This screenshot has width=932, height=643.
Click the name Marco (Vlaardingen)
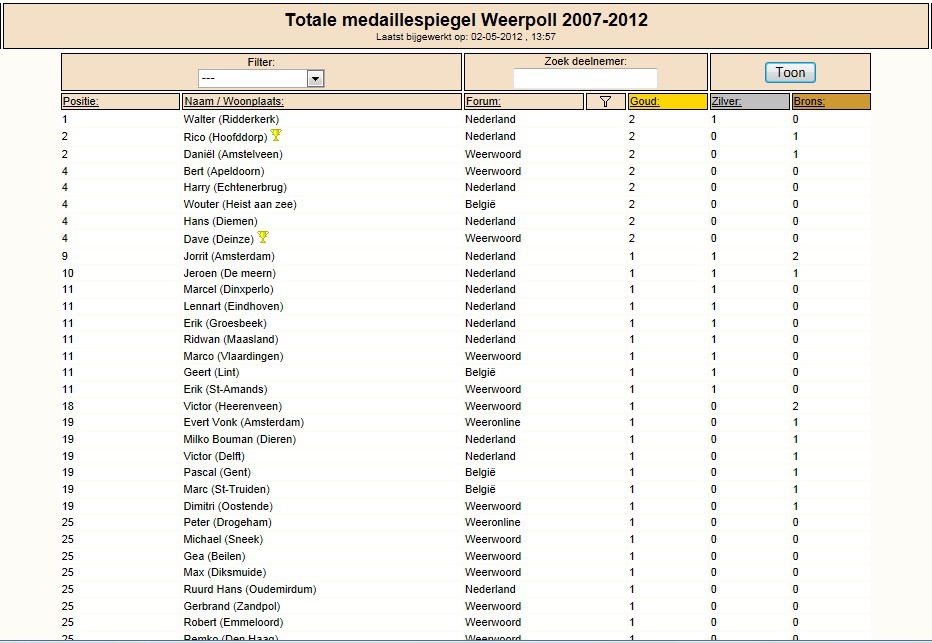(x=234, y=356)
